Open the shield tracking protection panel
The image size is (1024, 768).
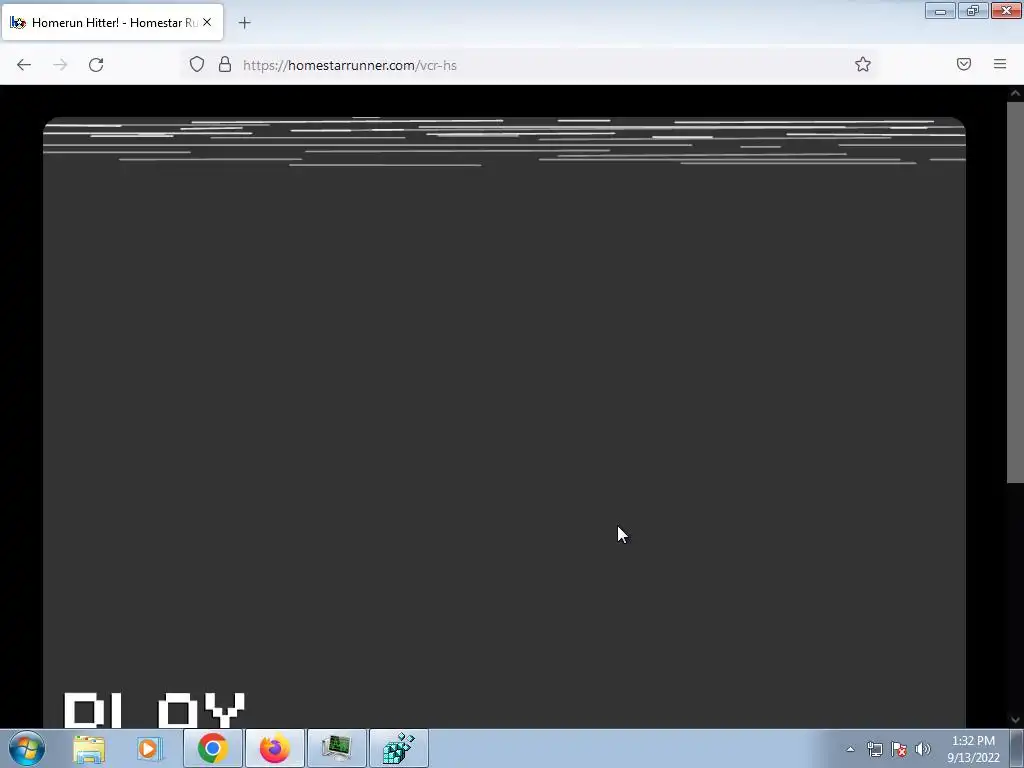tap(197, 64)
